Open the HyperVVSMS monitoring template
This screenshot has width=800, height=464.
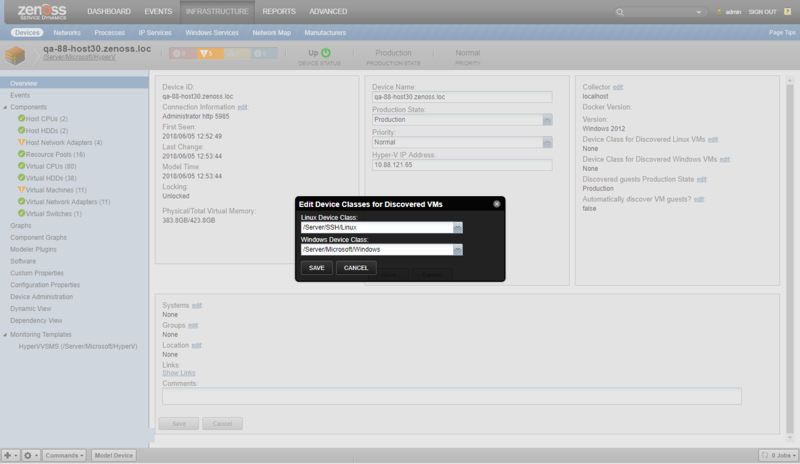coord(78,346)
